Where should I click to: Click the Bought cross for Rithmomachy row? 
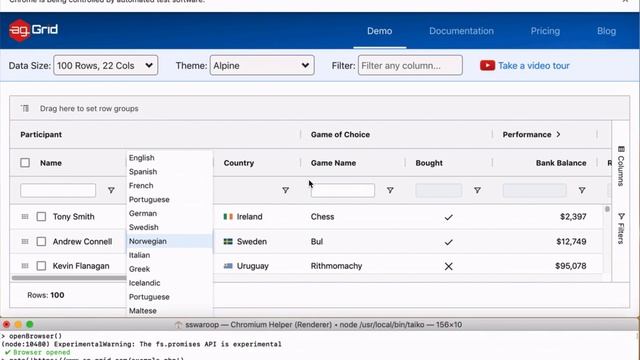point(449,267)
